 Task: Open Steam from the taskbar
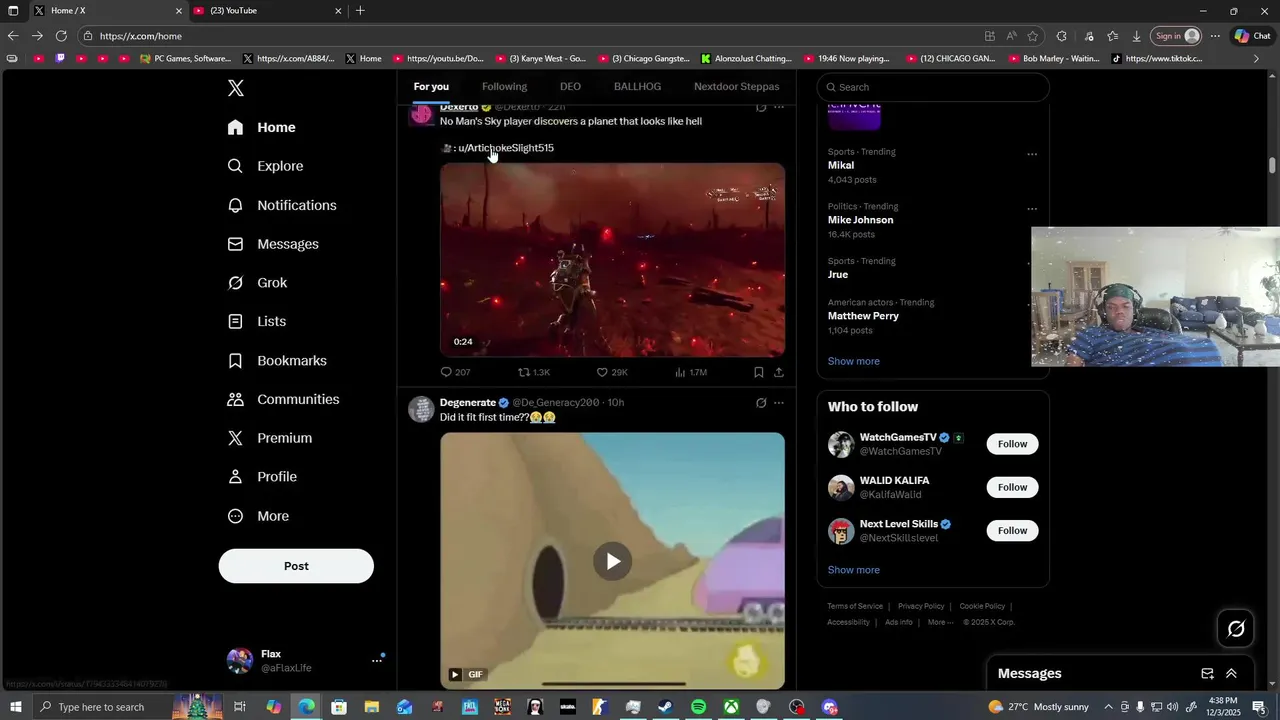pyautogui.click(x=665, y=707)
